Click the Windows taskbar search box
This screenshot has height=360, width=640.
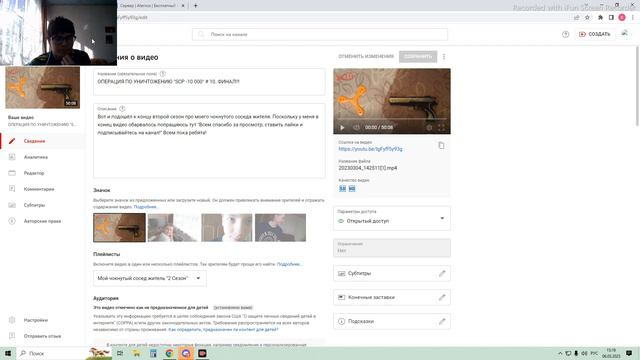(x=51, y=353)
